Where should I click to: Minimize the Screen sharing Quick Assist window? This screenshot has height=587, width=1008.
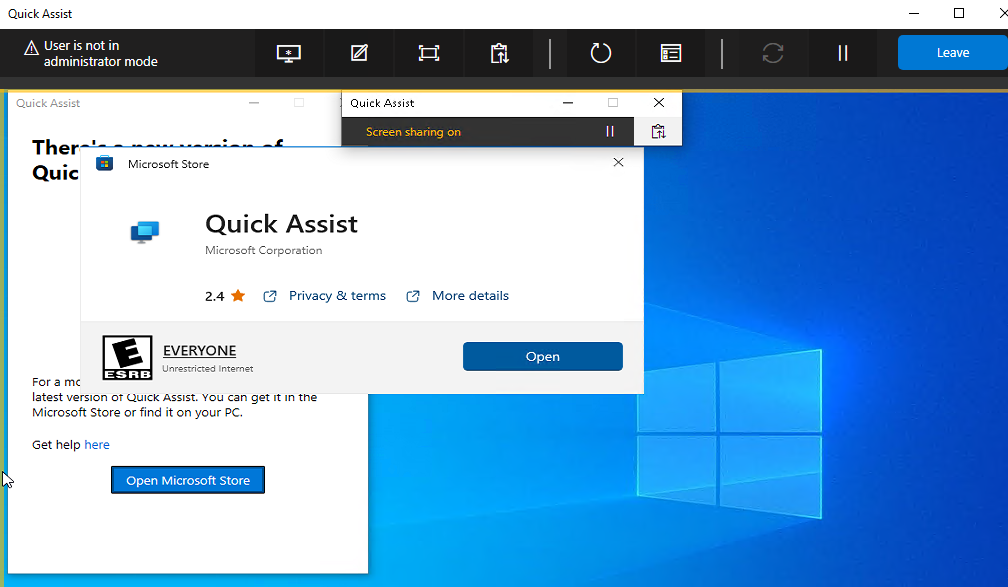[x=568, y=103]
